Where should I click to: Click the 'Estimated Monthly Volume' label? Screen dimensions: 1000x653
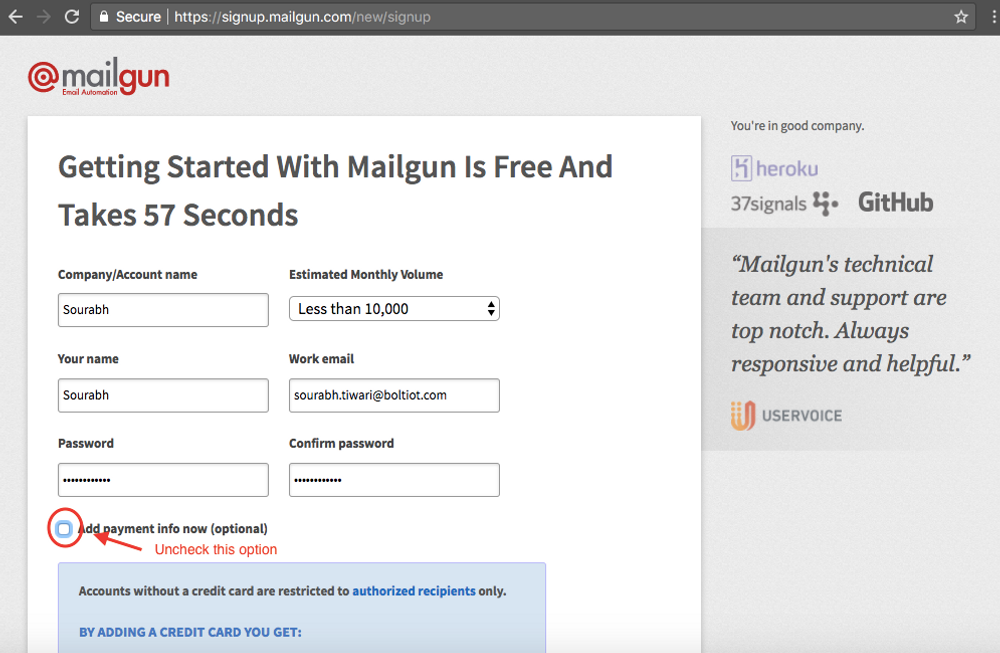pos(366,274)
